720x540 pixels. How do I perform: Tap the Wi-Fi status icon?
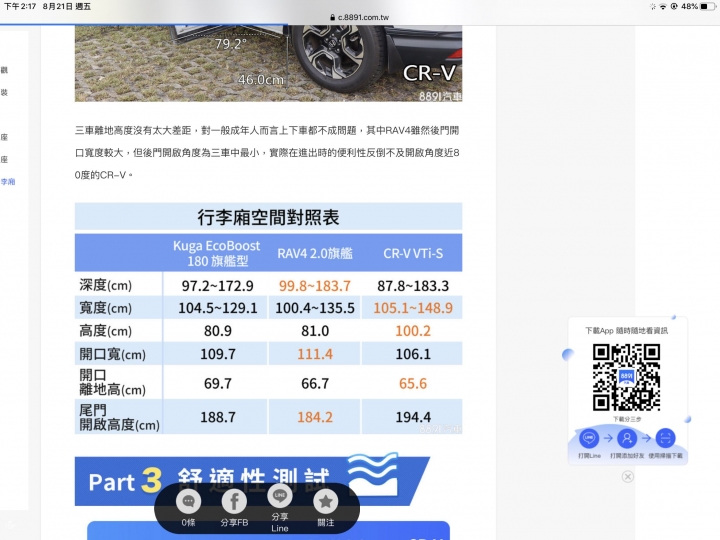pos(663,6)
